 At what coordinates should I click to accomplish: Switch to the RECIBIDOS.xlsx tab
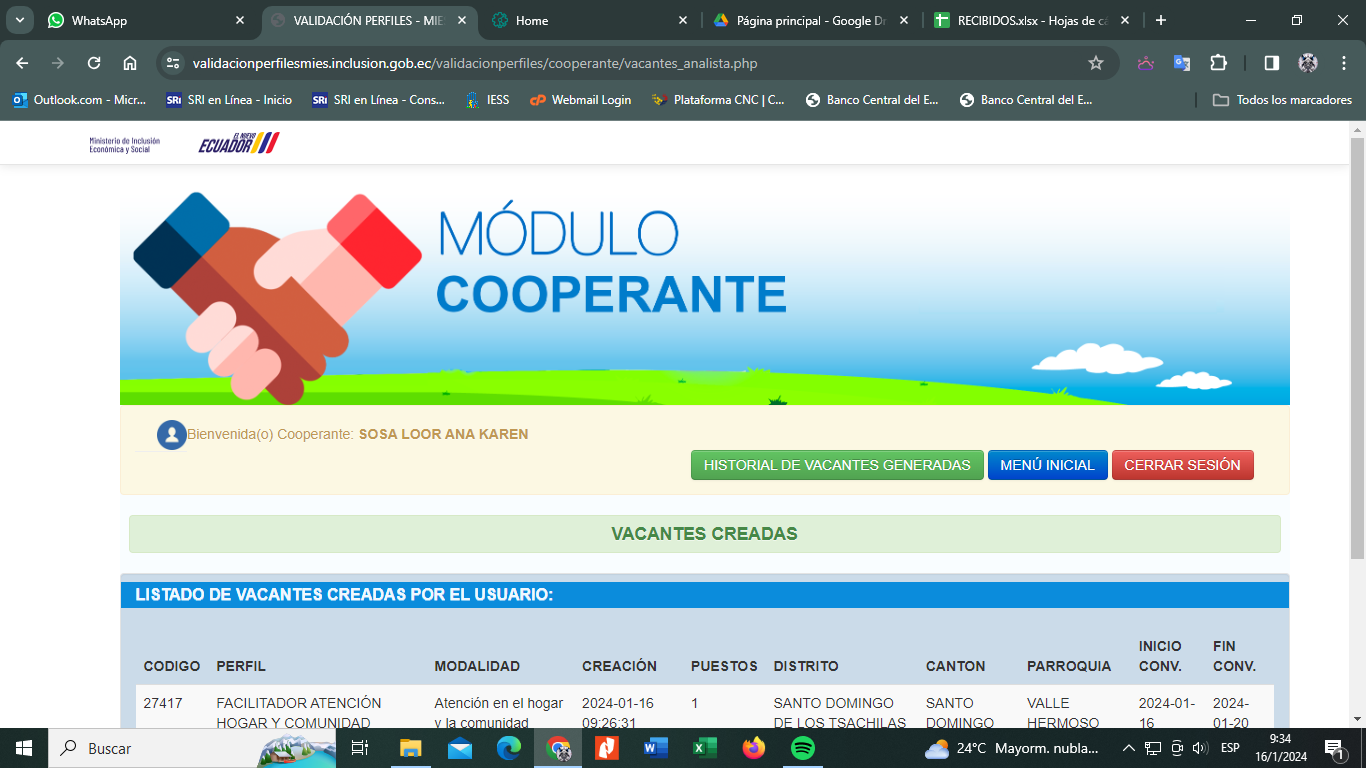(x=1030, y=20)
